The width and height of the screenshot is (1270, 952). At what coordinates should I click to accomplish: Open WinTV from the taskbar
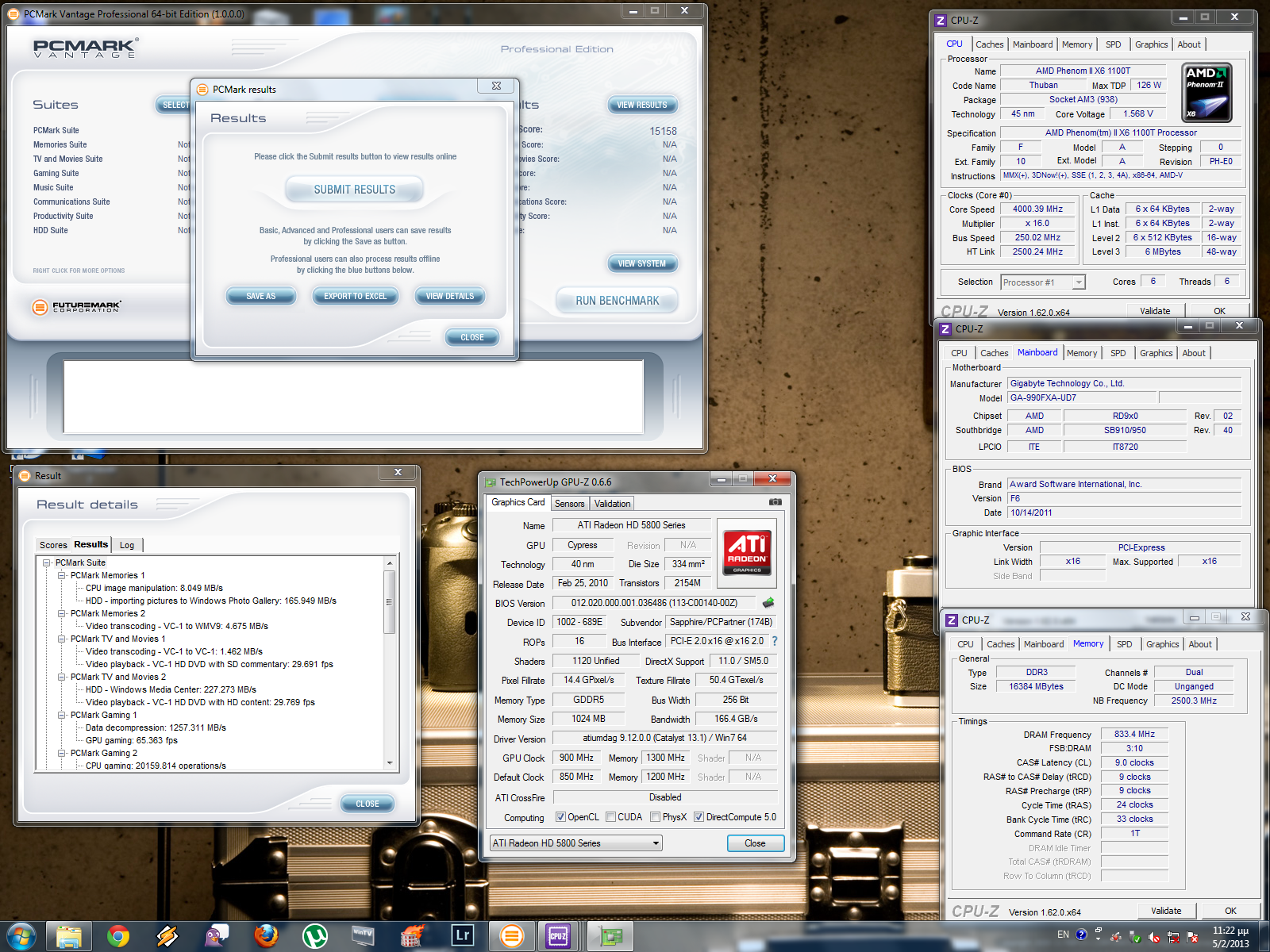click(364, 937)
